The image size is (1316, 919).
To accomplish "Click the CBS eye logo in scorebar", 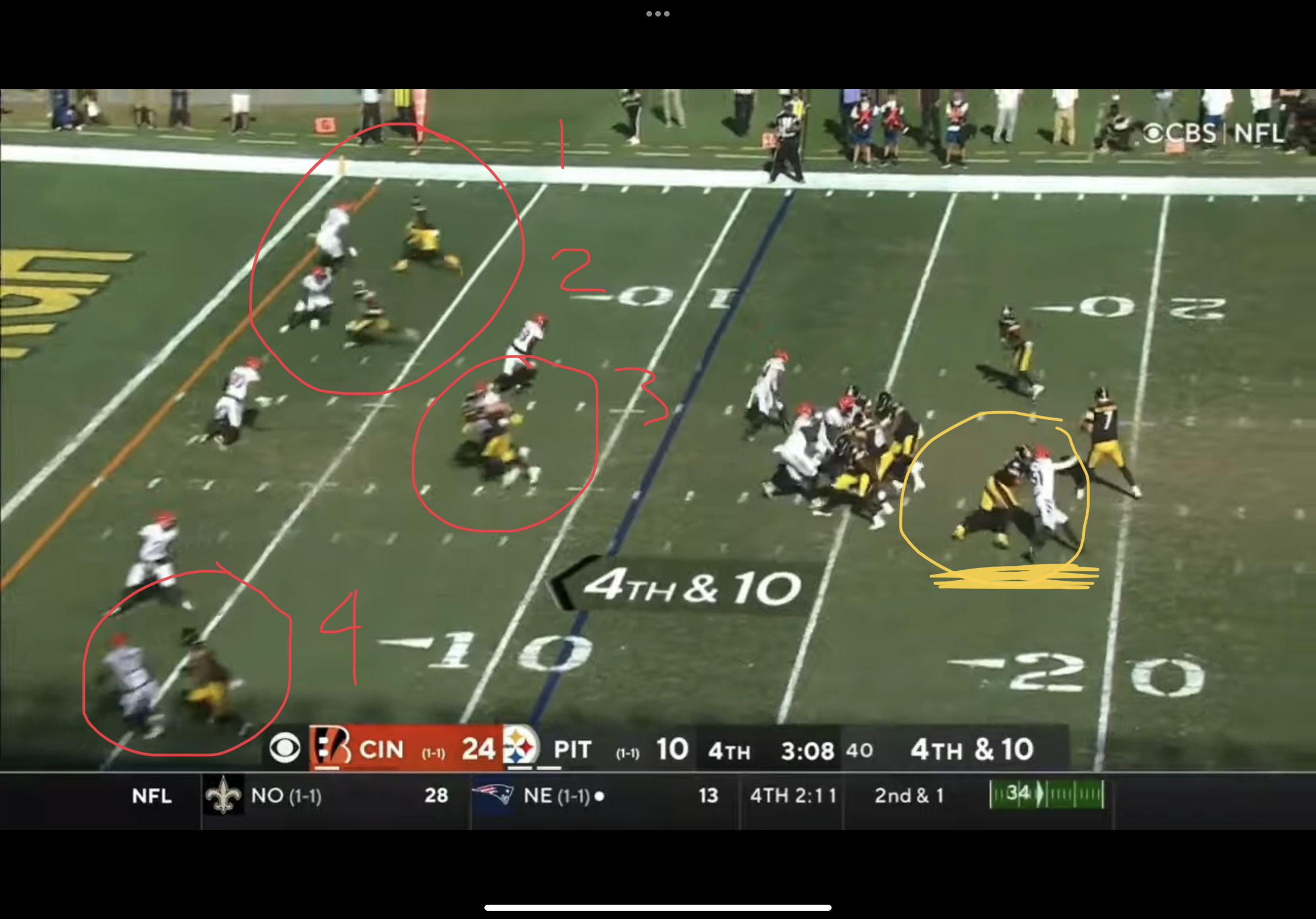I will point(285,748).
